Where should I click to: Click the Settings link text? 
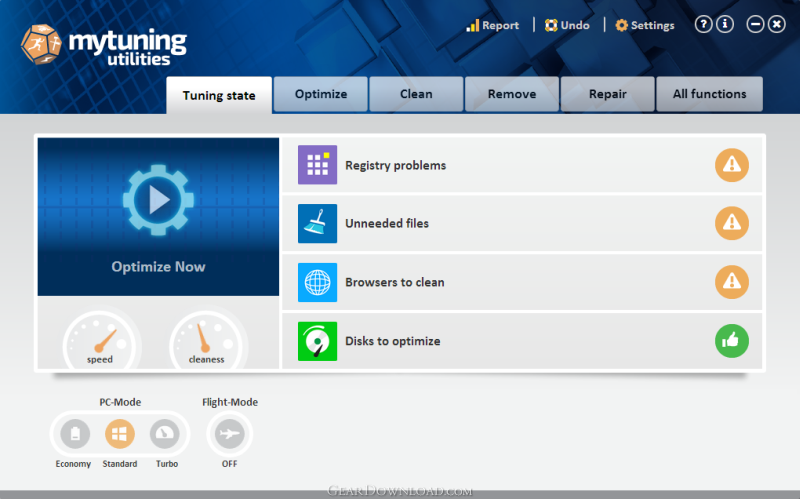point(653,26)
